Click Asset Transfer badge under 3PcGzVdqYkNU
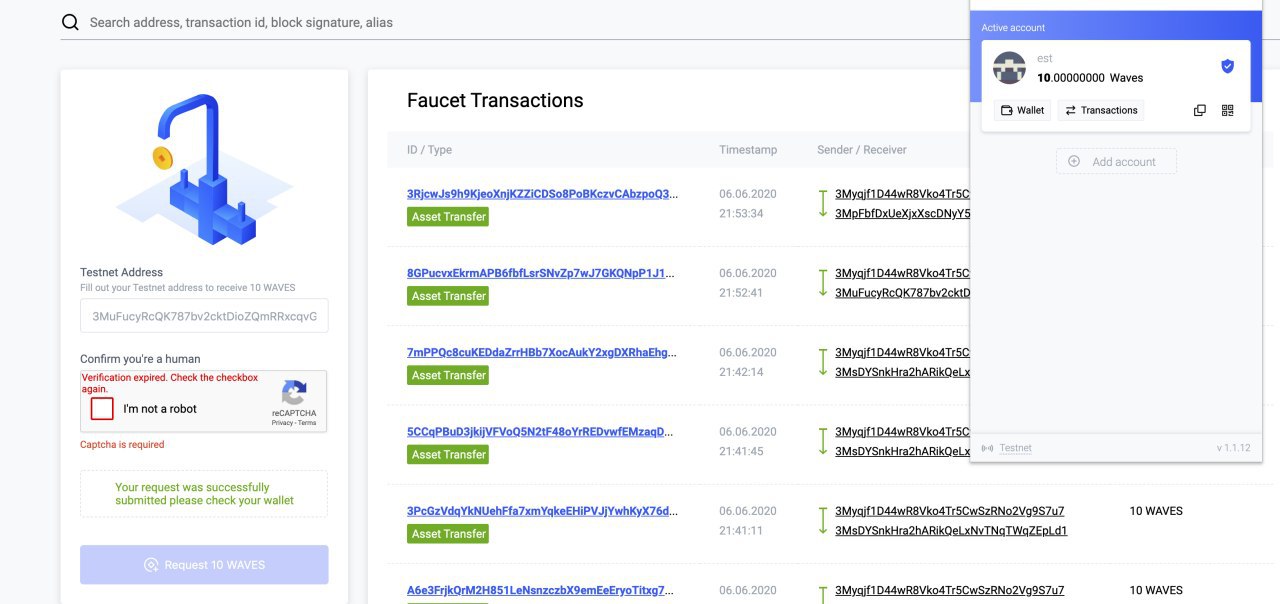The height and width of the screenshot is (604, 1280). click(x=448, y=534)
